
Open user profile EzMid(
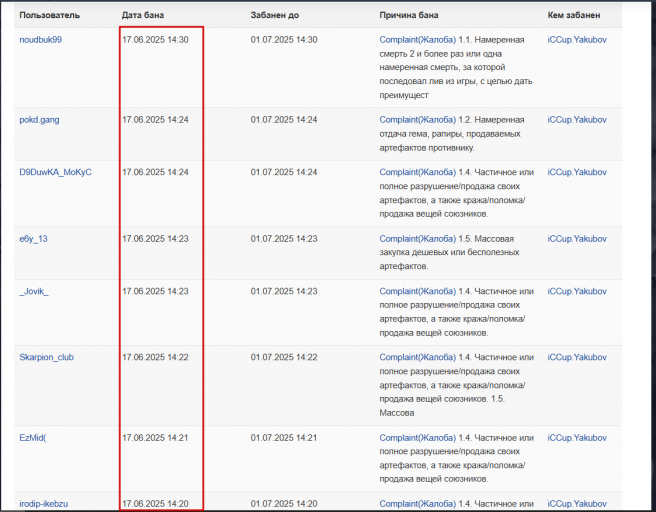pos(33,438)
